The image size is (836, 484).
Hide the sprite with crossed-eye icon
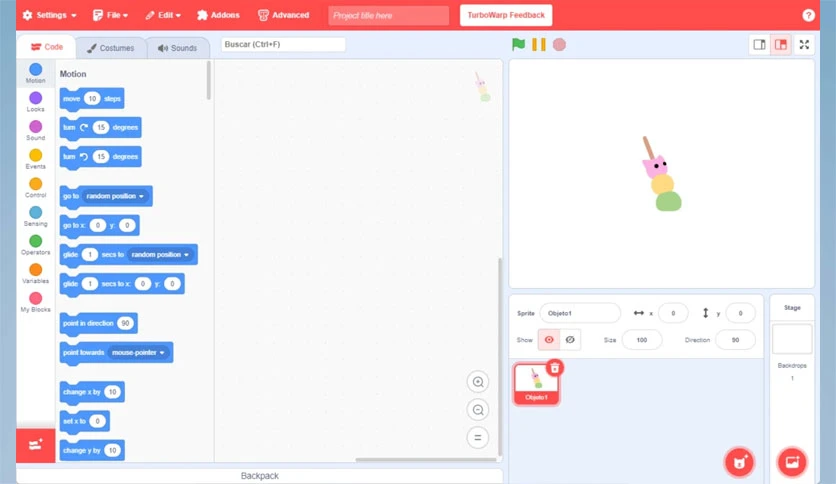pyautogui.click(x=570, y=340)
